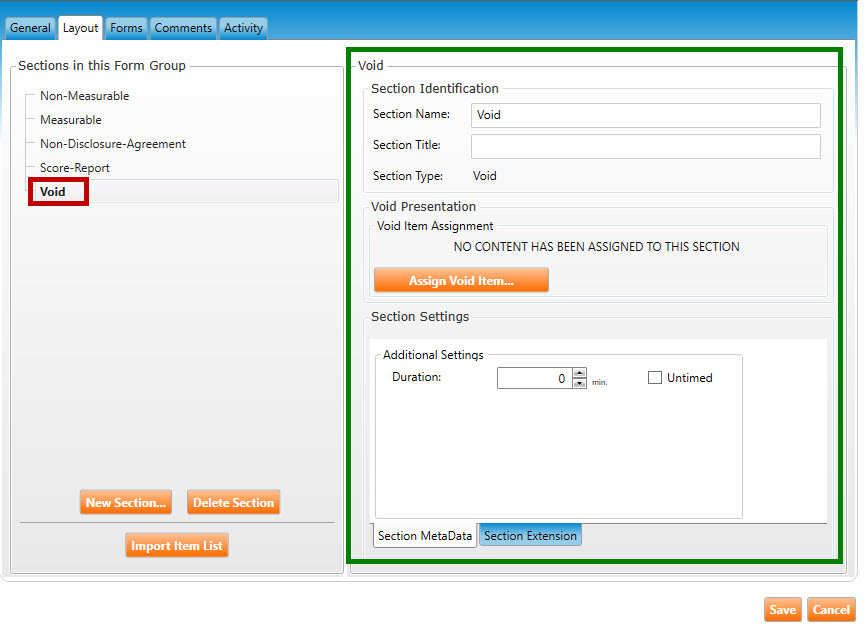This screenshot has height=627, width=867.
Task: Open the Forms tab
Action: (x=126, y=28)
